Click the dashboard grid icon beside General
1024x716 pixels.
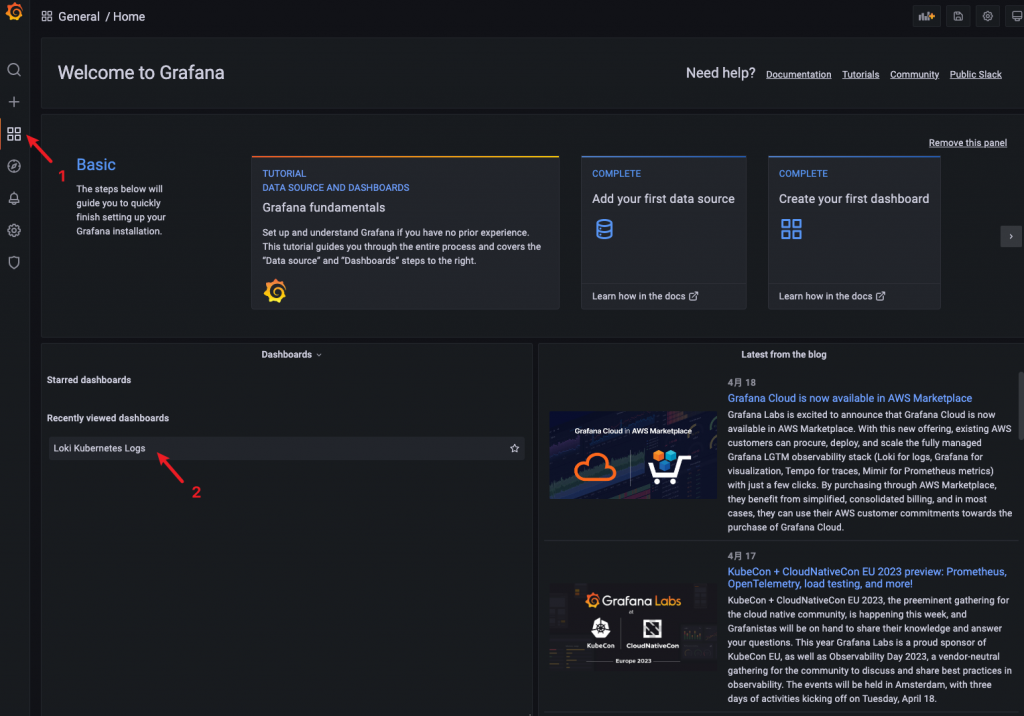(47, 16)
